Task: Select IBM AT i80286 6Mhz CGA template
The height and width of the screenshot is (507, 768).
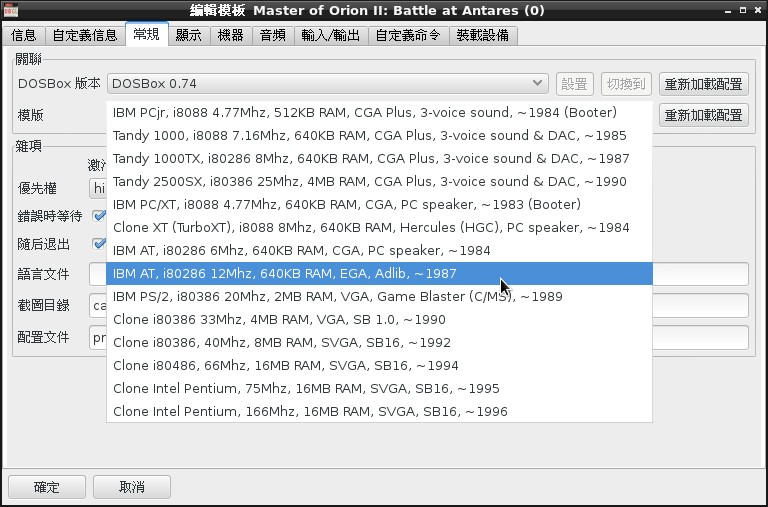Action: pyautogui.click(x=380, y=251)
